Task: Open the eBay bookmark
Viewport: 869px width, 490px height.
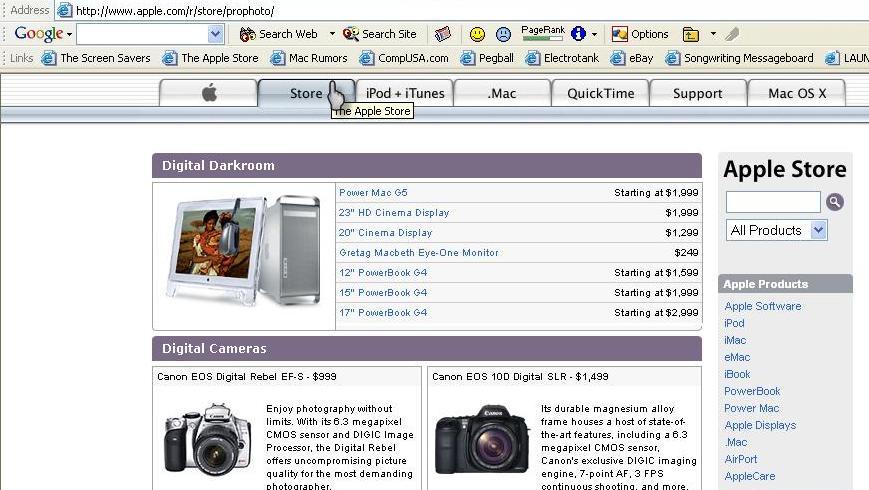Action: tap(632, 58)
